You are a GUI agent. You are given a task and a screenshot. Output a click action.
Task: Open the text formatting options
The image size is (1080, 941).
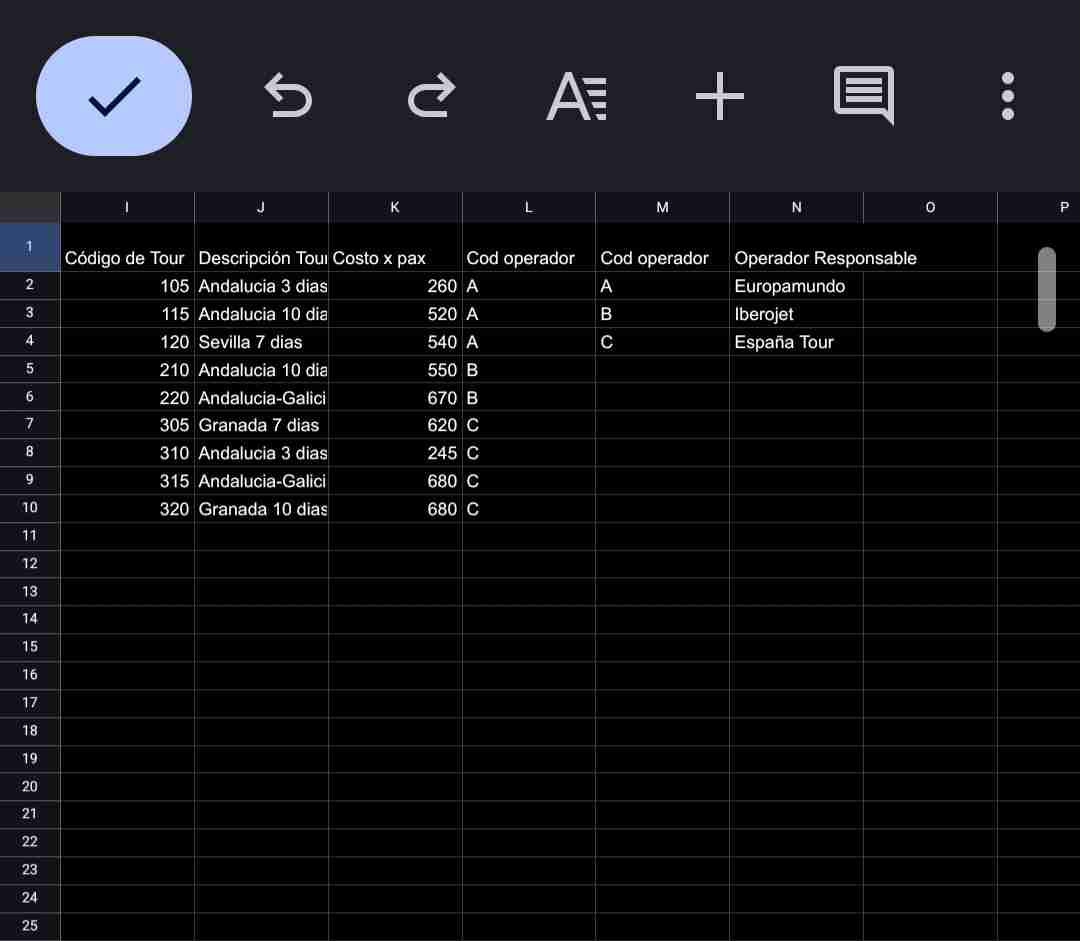coord(576,97)
